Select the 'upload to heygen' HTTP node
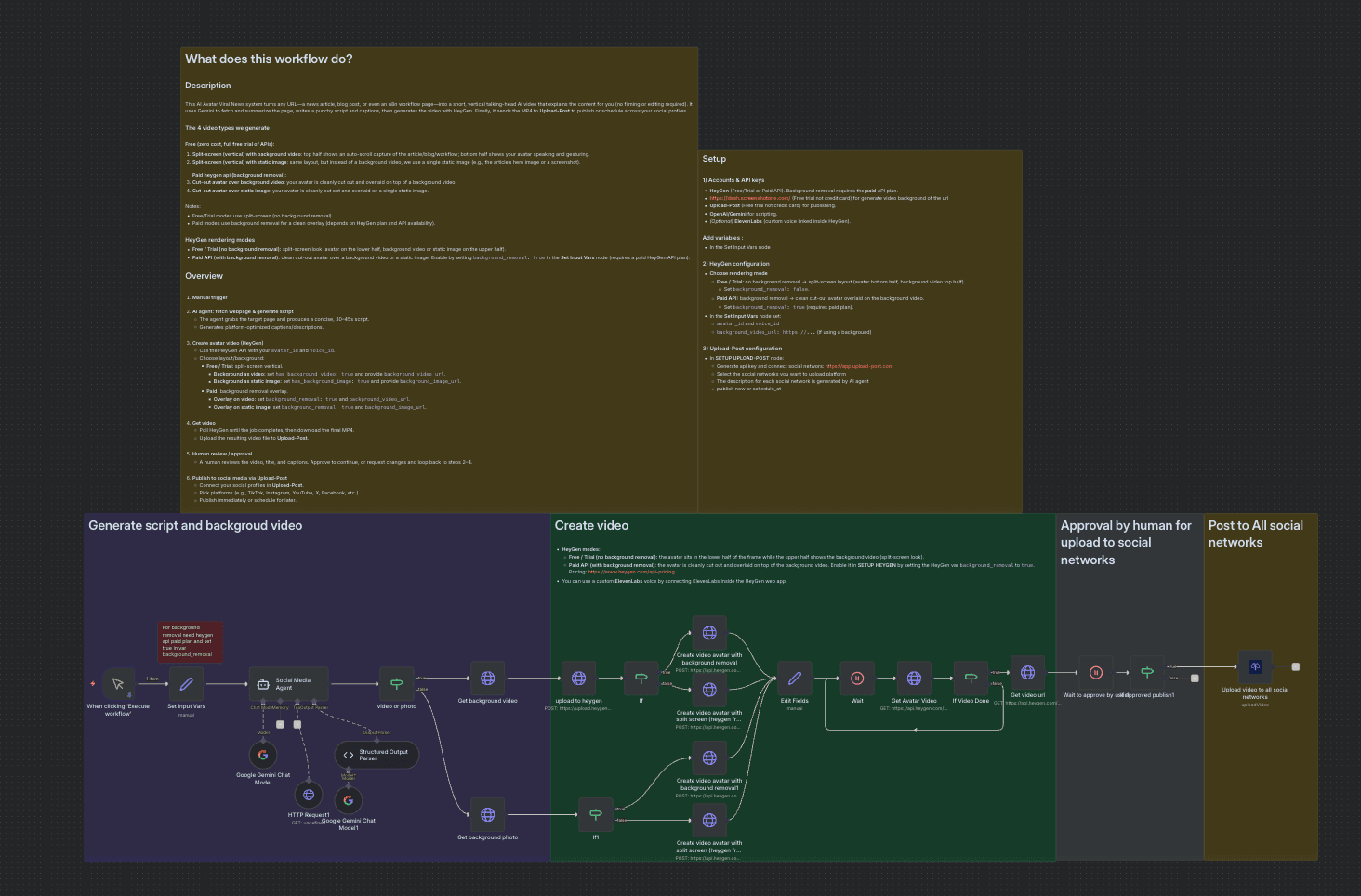Image resolution: width=1361 pixels, height=896 pixels. (x=578, y=679)
